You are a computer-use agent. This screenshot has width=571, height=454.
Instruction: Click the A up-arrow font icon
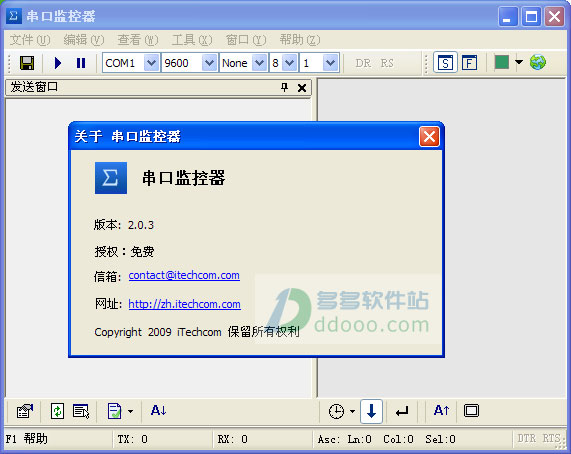(441, 411)
